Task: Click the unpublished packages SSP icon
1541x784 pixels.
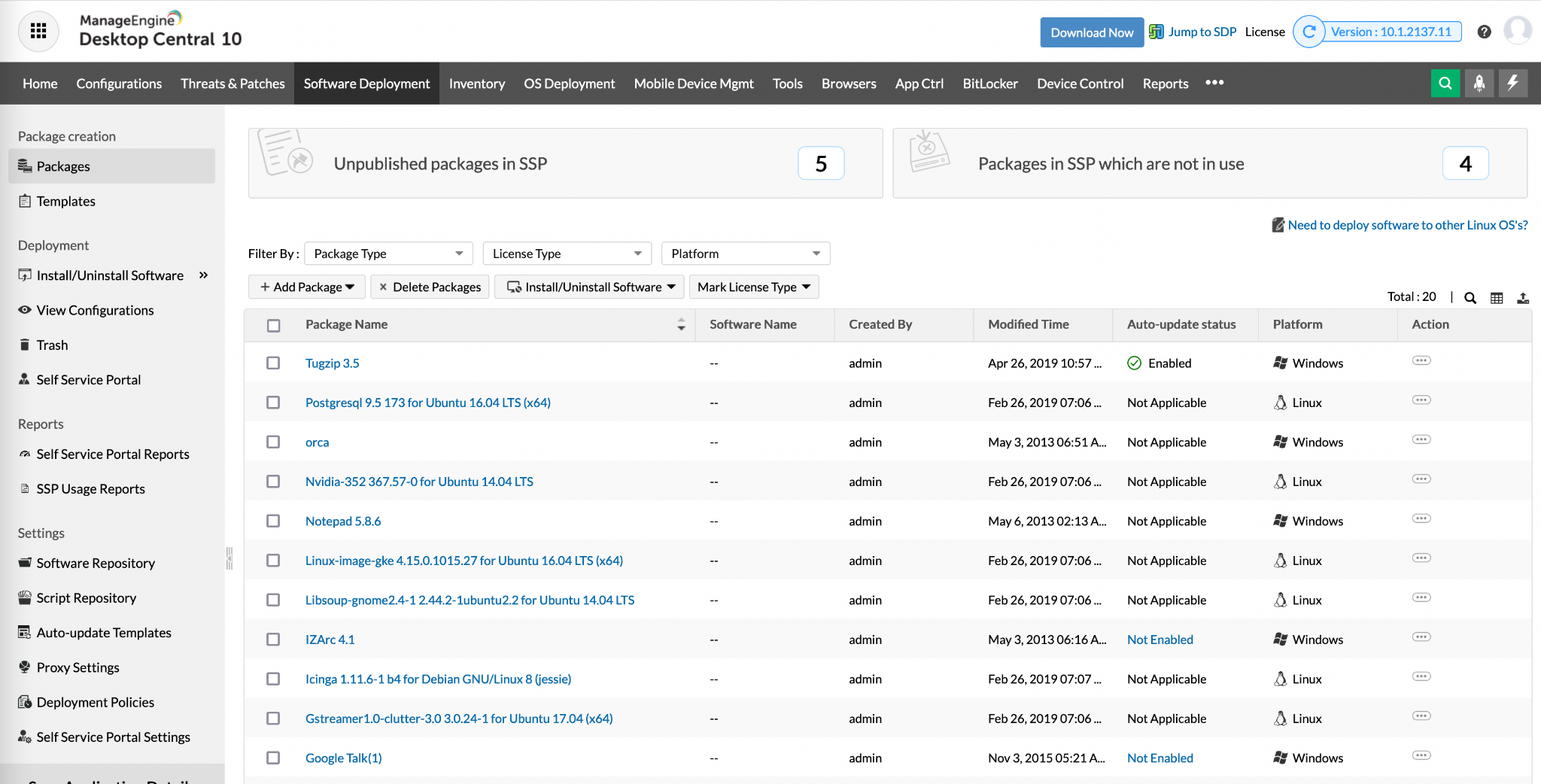Action: [285, 153]
